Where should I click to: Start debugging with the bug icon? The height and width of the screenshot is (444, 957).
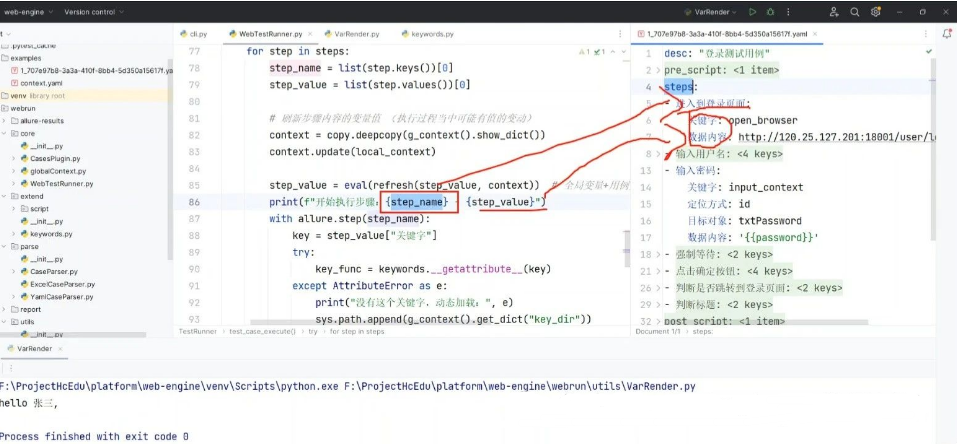point(770,12)
